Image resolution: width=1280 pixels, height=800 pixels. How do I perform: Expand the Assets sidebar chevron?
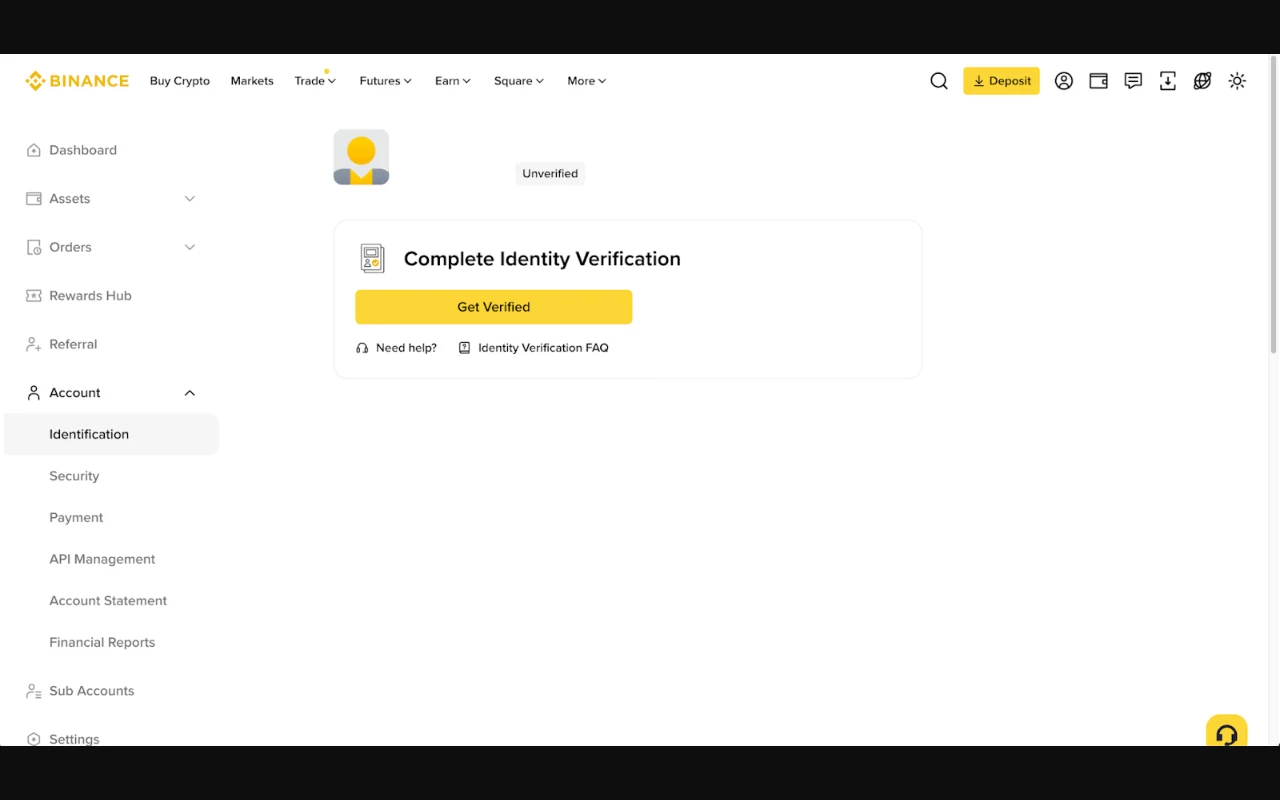pyautogui.click(x=190, y=199)
